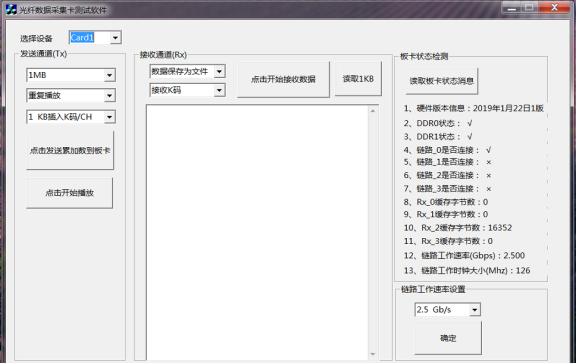This screenshot has width=576, height=363.
Task: Select the Rx_3缓存字节数 status line
Action: click(x=448, y=241)
